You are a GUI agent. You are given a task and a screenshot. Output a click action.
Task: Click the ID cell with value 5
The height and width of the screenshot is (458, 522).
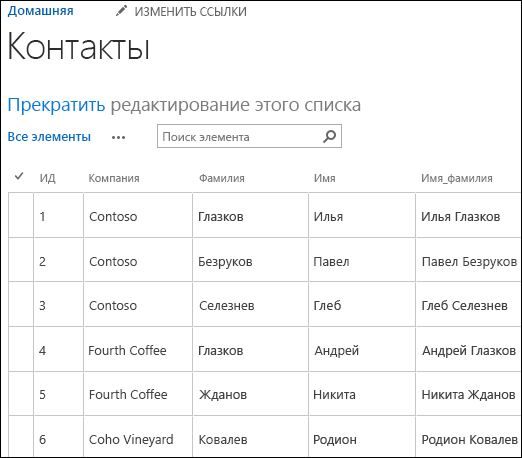click(58, 394)
